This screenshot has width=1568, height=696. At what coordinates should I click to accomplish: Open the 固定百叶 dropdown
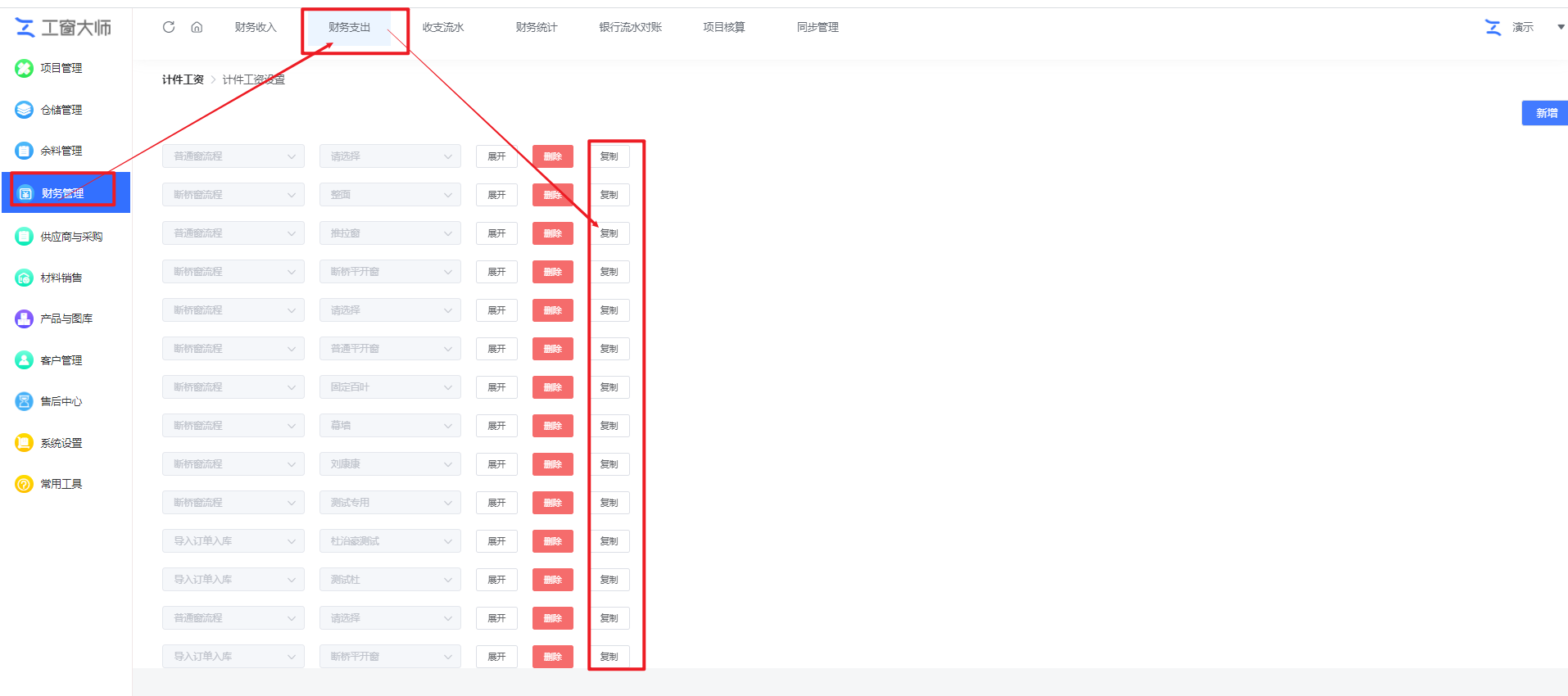coord(390,387)
